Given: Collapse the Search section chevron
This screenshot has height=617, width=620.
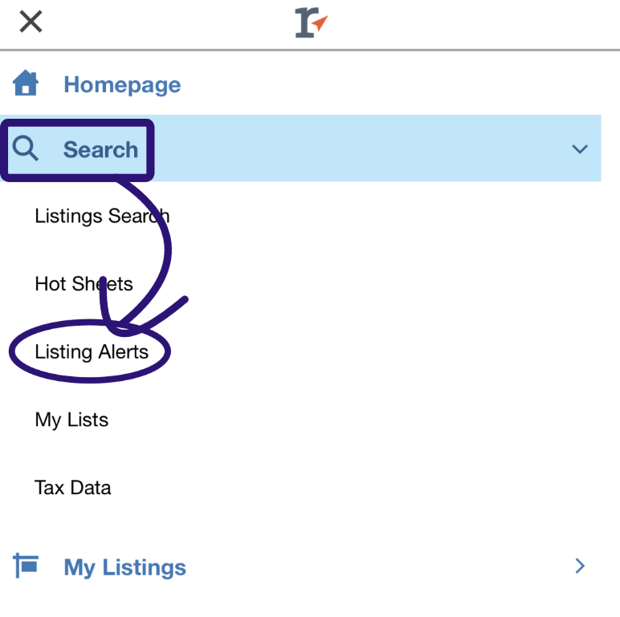Looking at the screenshot, I should click(579, 149).
